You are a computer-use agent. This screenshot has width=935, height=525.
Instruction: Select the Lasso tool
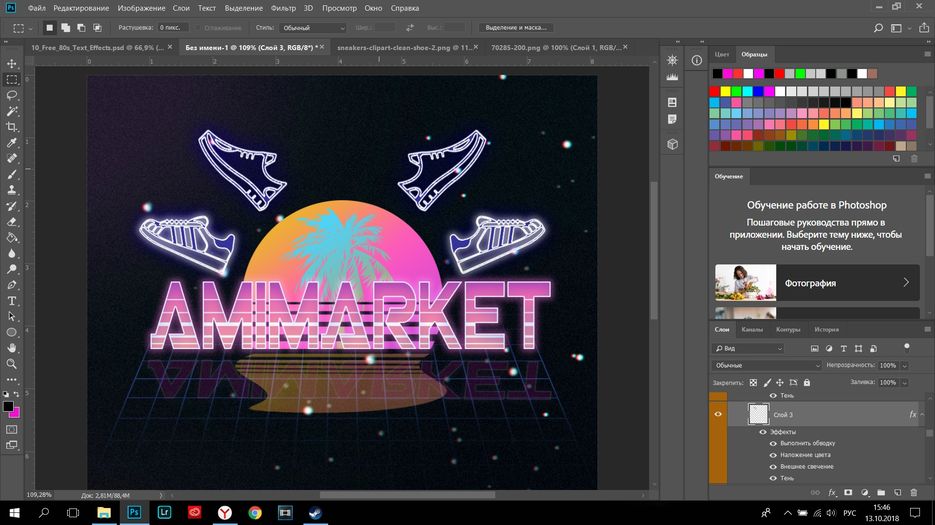pyautogui.click(x=11, y=95)
